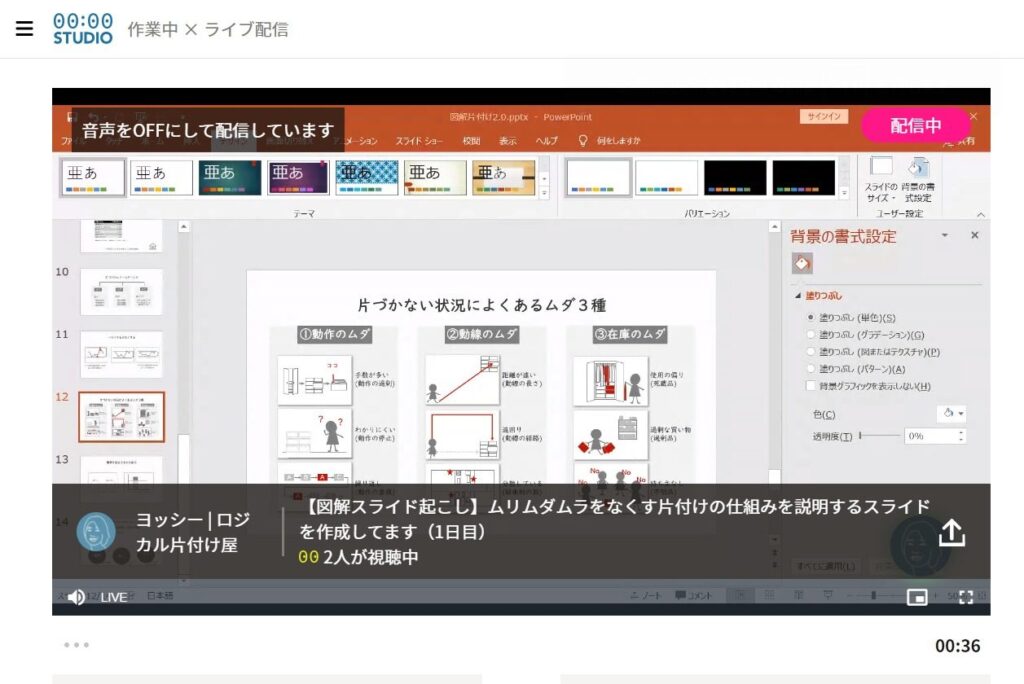This screenshot has width=1024, height=684.
Task: Click the pink 配信中 badge
Action: [916, 125]
